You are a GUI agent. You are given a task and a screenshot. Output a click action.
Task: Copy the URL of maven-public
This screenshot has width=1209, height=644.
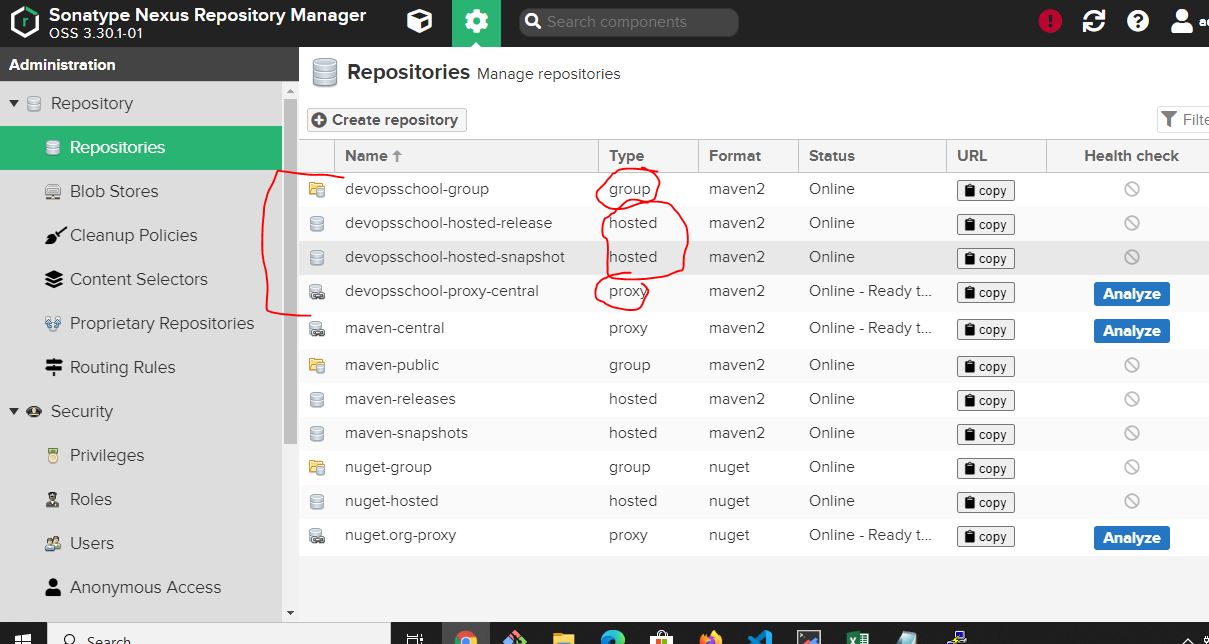click(x=986, y=367)
